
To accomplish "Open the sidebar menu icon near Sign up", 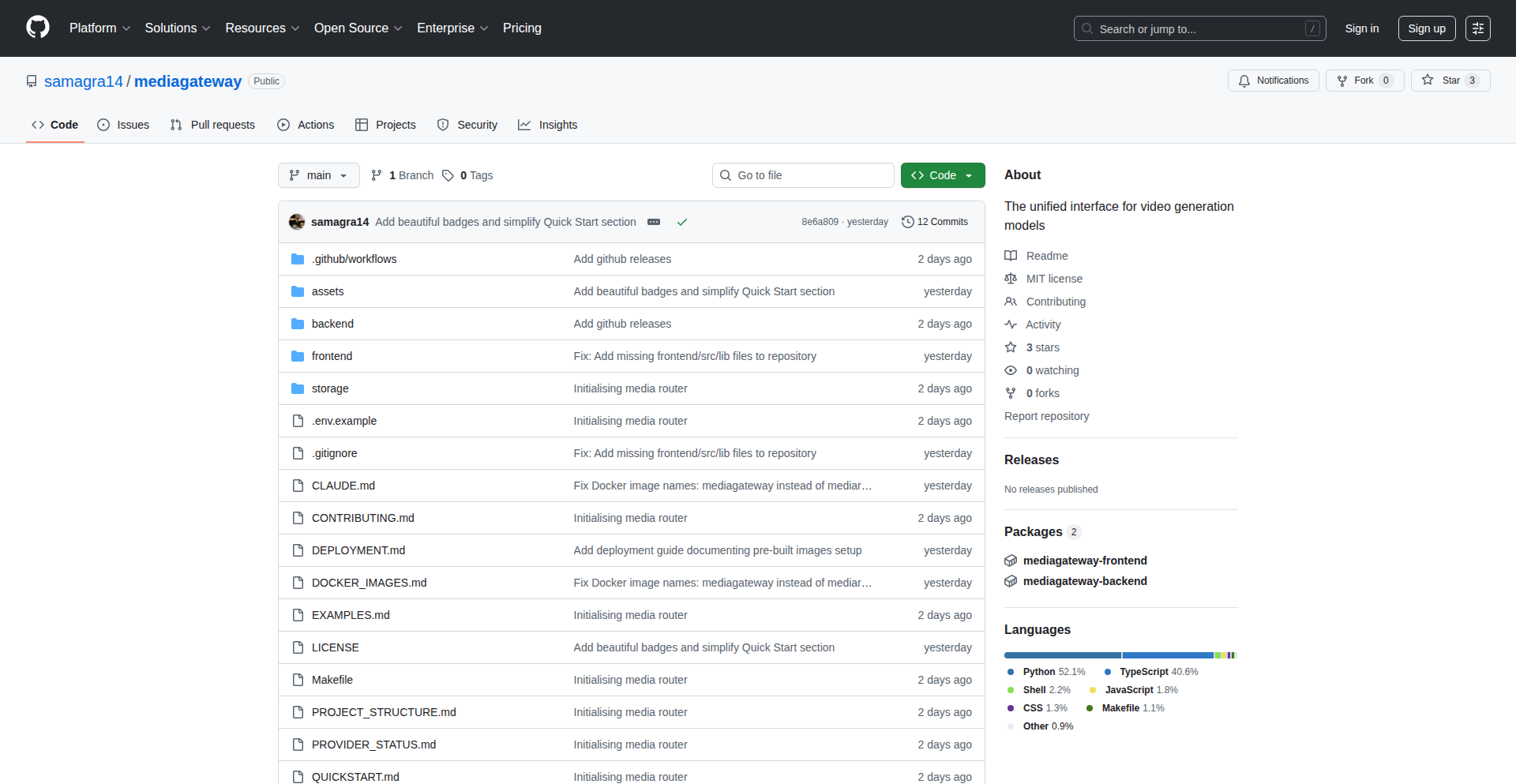I will pyautogui.click(x=1477, y=28).
